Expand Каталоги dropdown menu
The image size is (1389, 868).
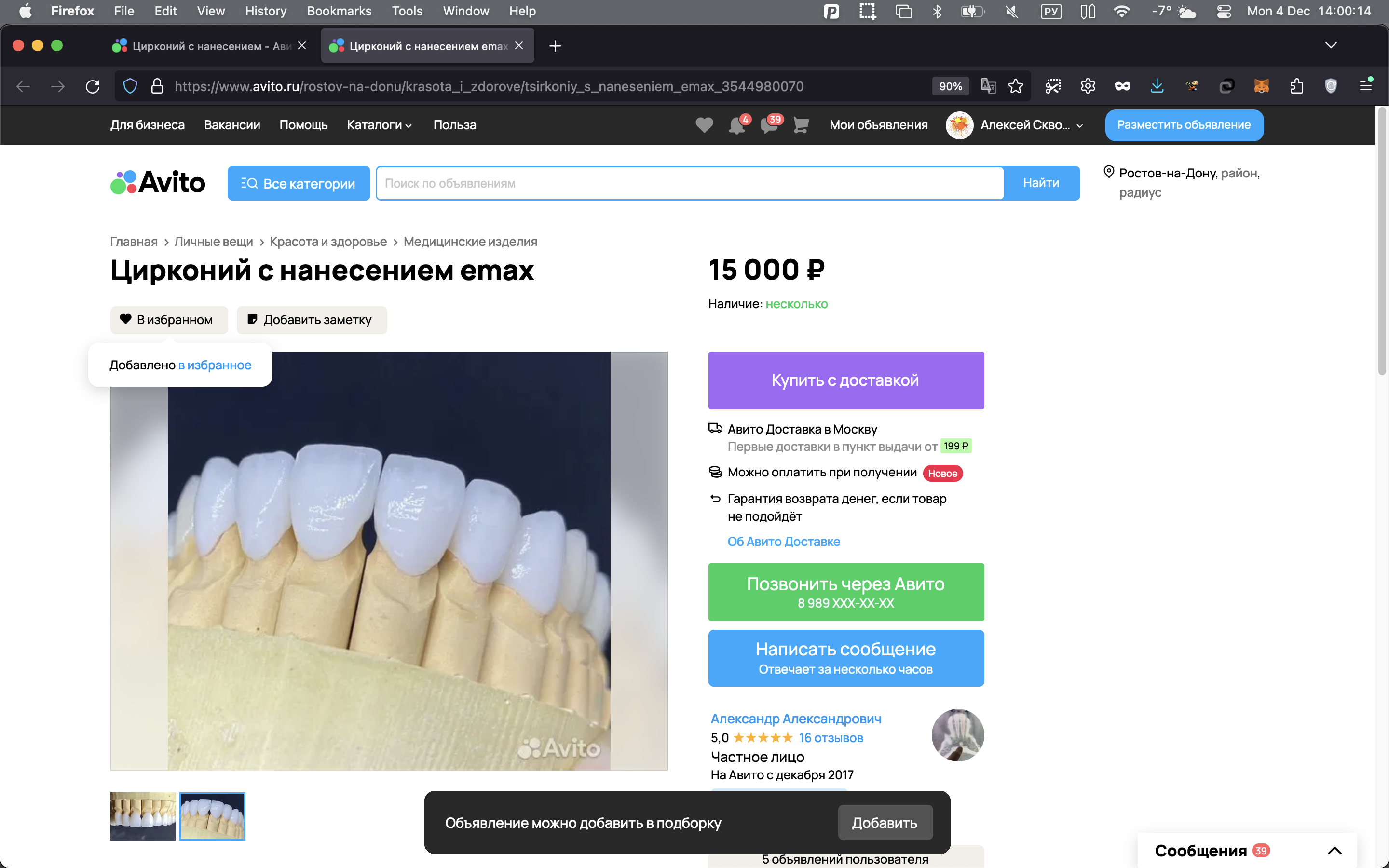pyautogui.click(x=380, y=124)
